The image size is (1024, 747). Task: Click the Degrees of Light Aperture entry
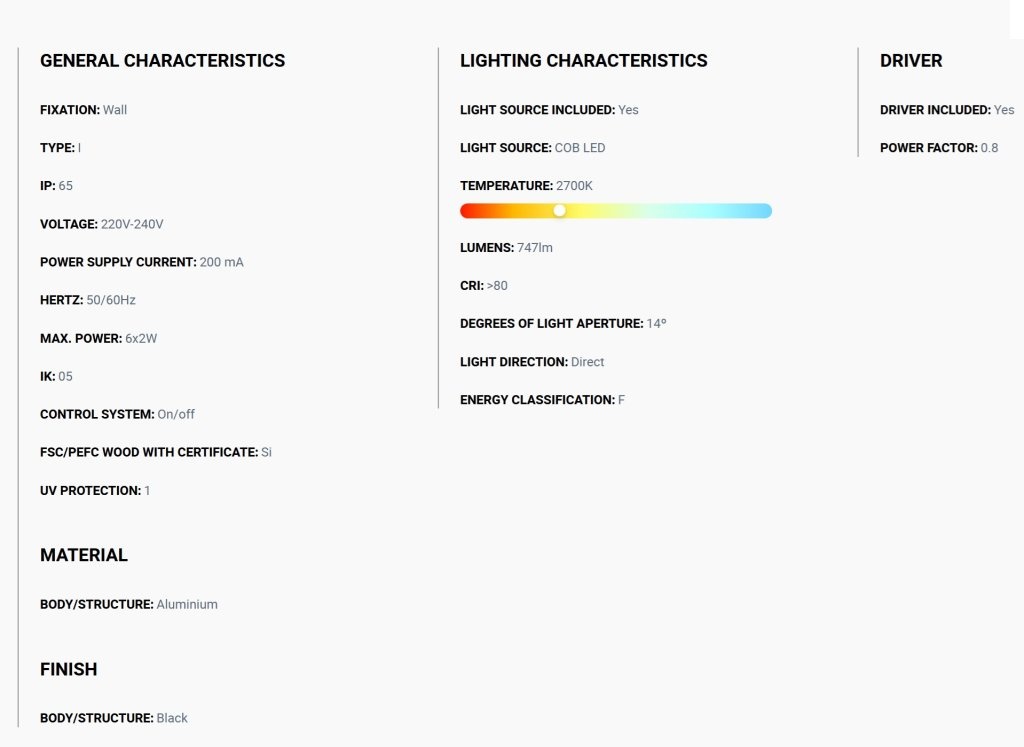(563, 323)
